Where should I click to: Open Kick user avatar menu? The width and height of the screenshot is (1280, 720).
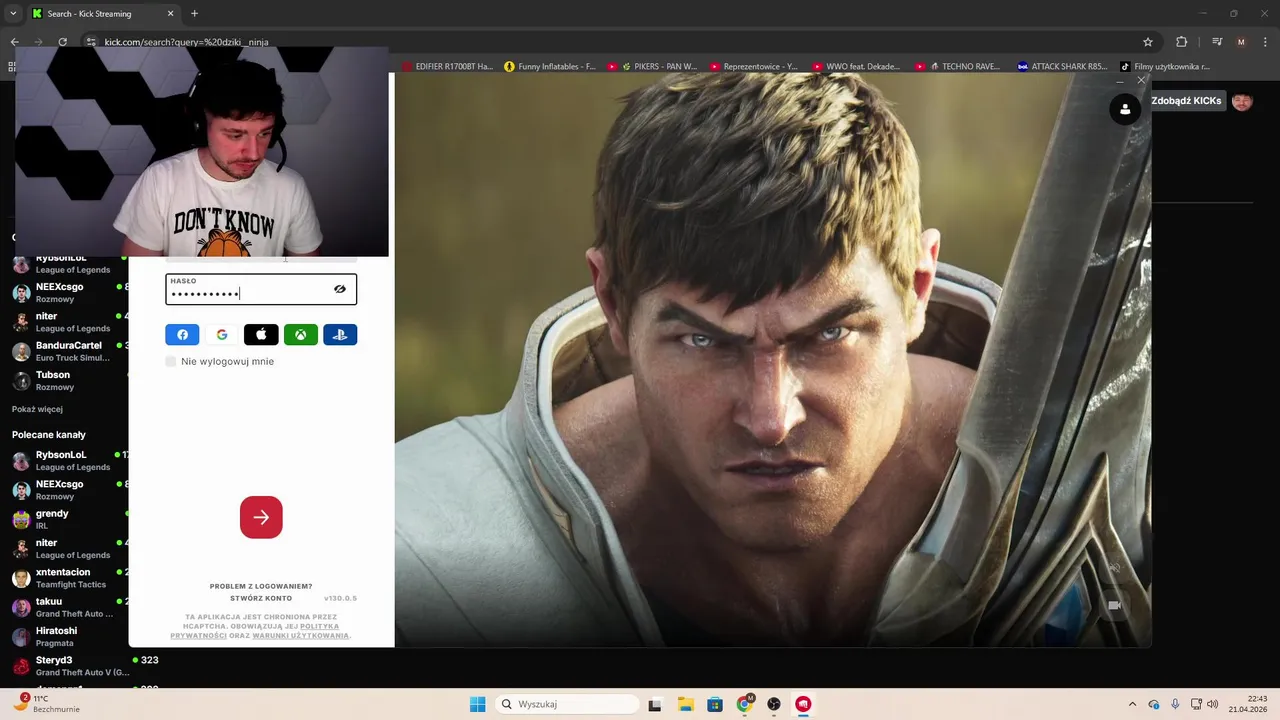click(1242, 101)
